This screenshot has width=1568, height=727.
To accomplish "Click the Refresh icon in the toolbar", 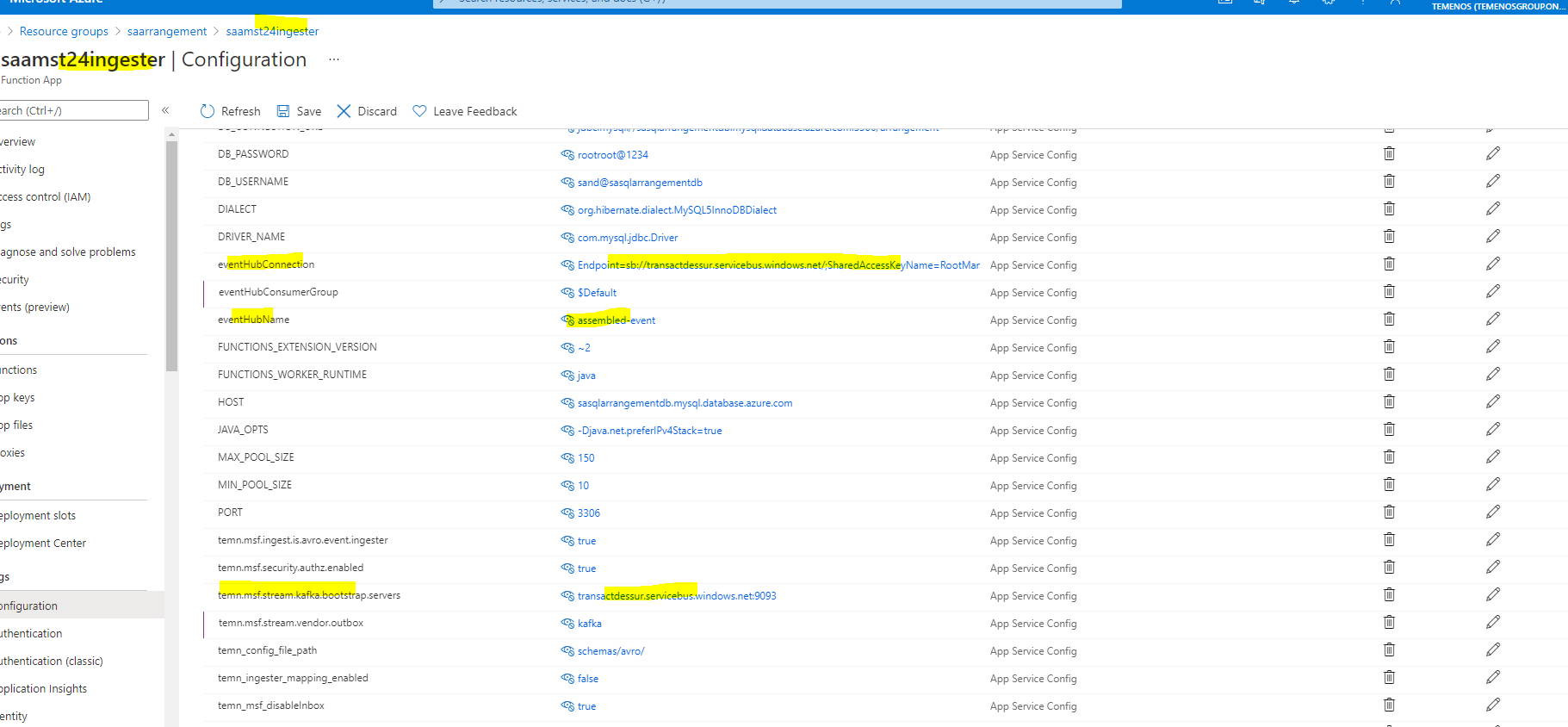I will click(x=208, y=111).
